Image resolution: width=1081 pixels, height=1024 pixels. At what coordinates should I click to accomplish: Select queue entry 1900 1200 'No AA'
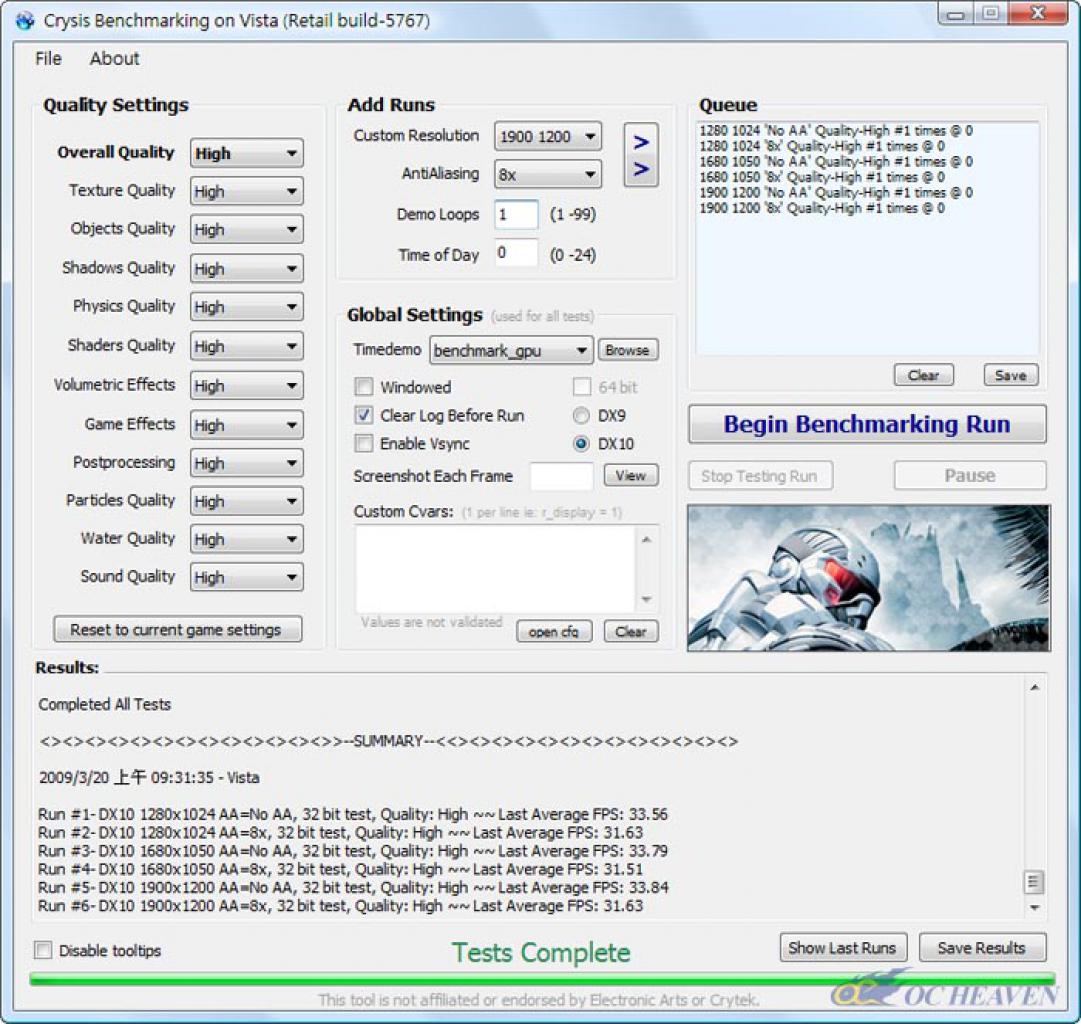(x=836, y=192)
